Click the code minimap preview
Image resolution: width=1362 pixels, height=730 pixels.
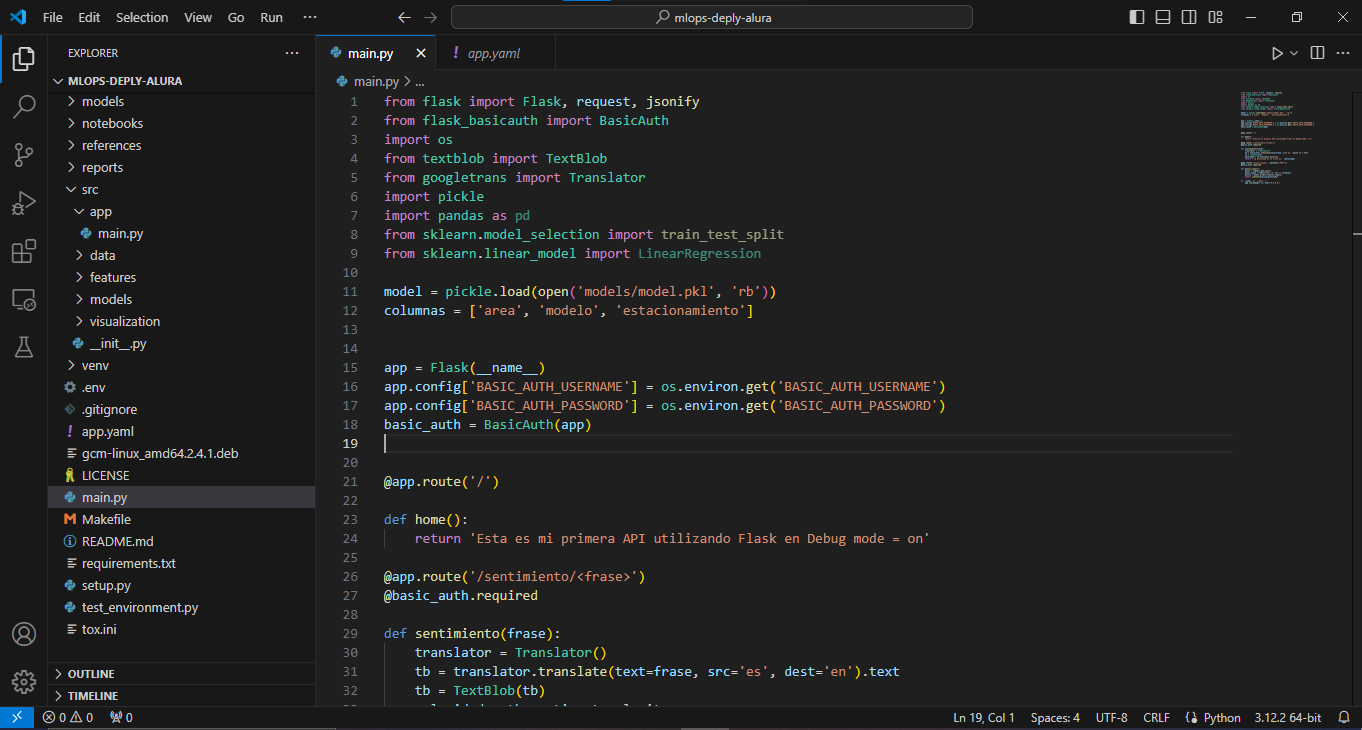[1275, 138]
